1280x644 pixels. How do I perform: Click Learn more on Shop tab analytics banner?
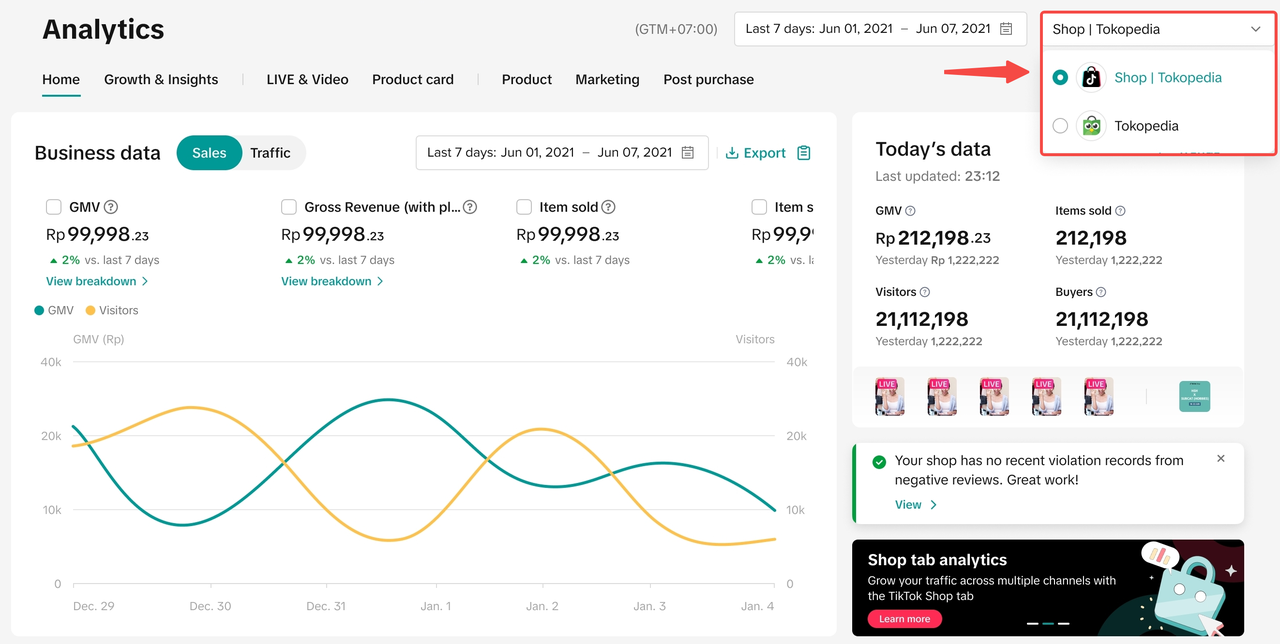(x=904, y=619)
